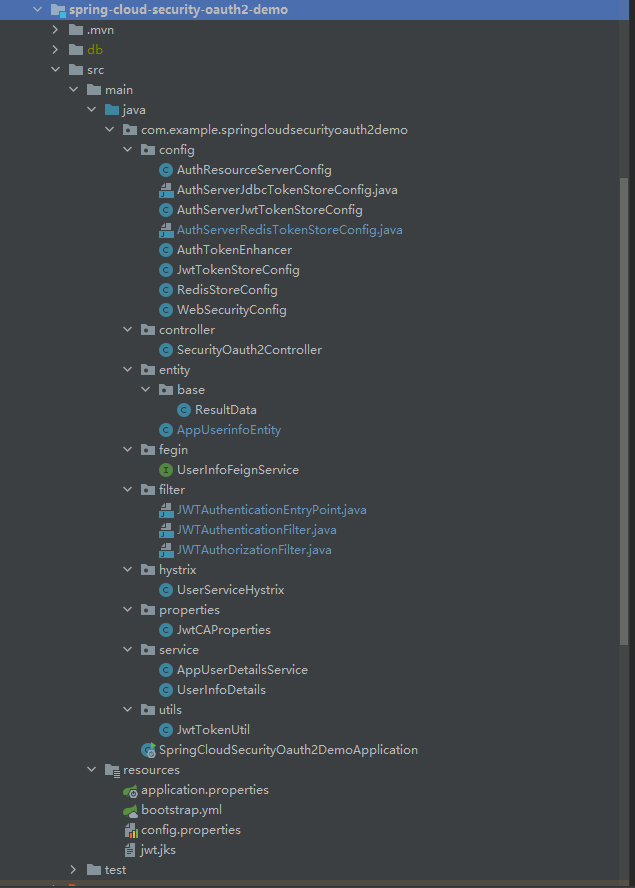
Task: Select jwt.jks file name
Action: pos(158,850)
